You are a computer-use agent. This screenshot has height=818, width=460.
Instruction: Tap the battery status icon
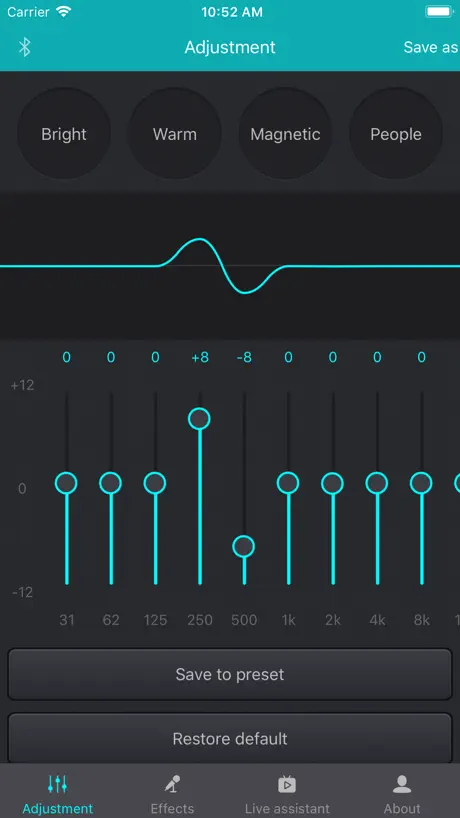[439, 11]
